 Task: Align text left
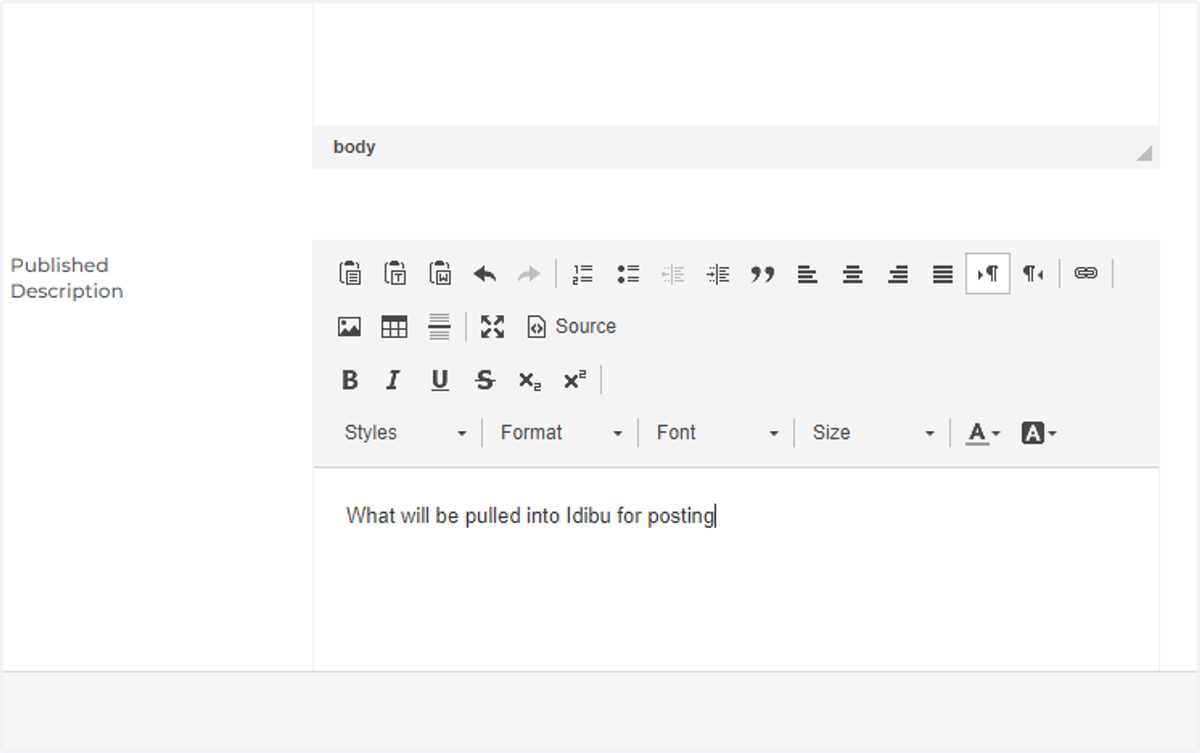pyautogui.click(x=808, y=273)
